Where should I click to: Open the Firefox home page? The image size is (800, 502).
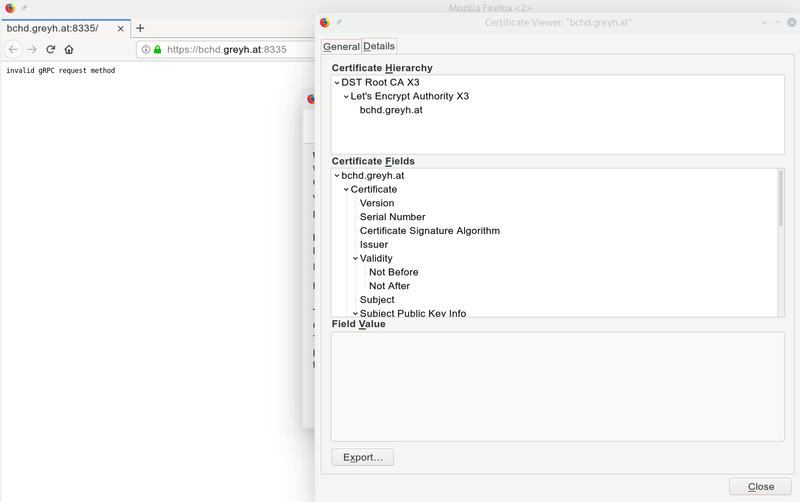[69, 49]
